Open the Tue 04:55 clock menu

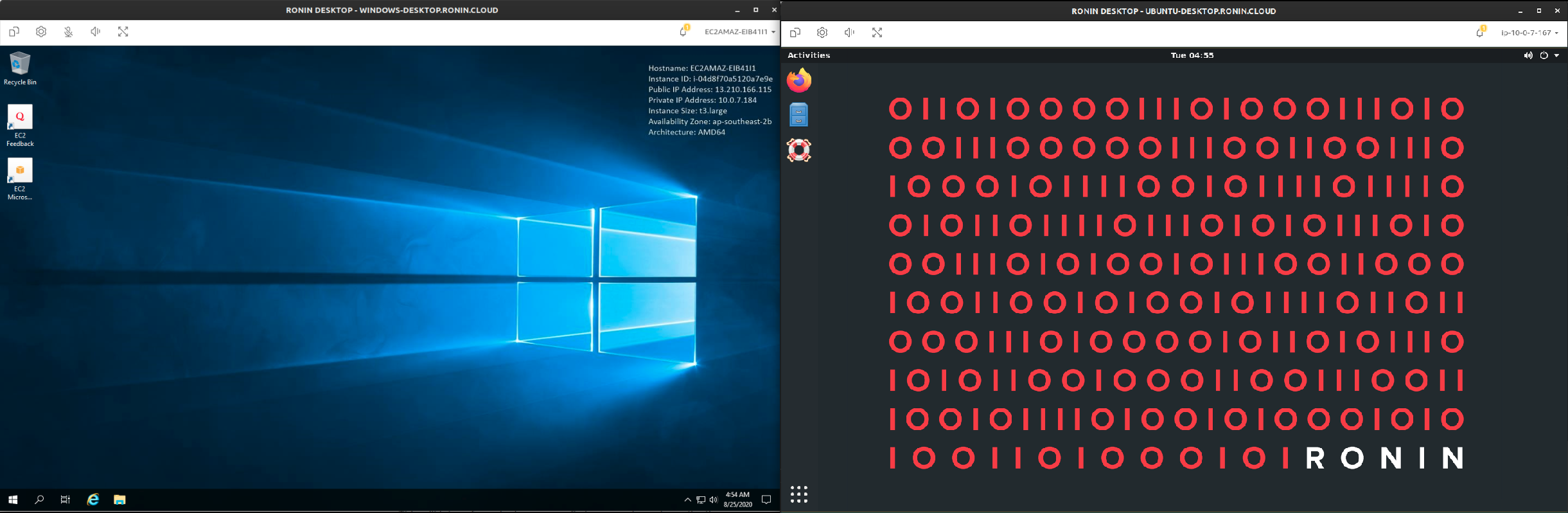pos(1192,55)
